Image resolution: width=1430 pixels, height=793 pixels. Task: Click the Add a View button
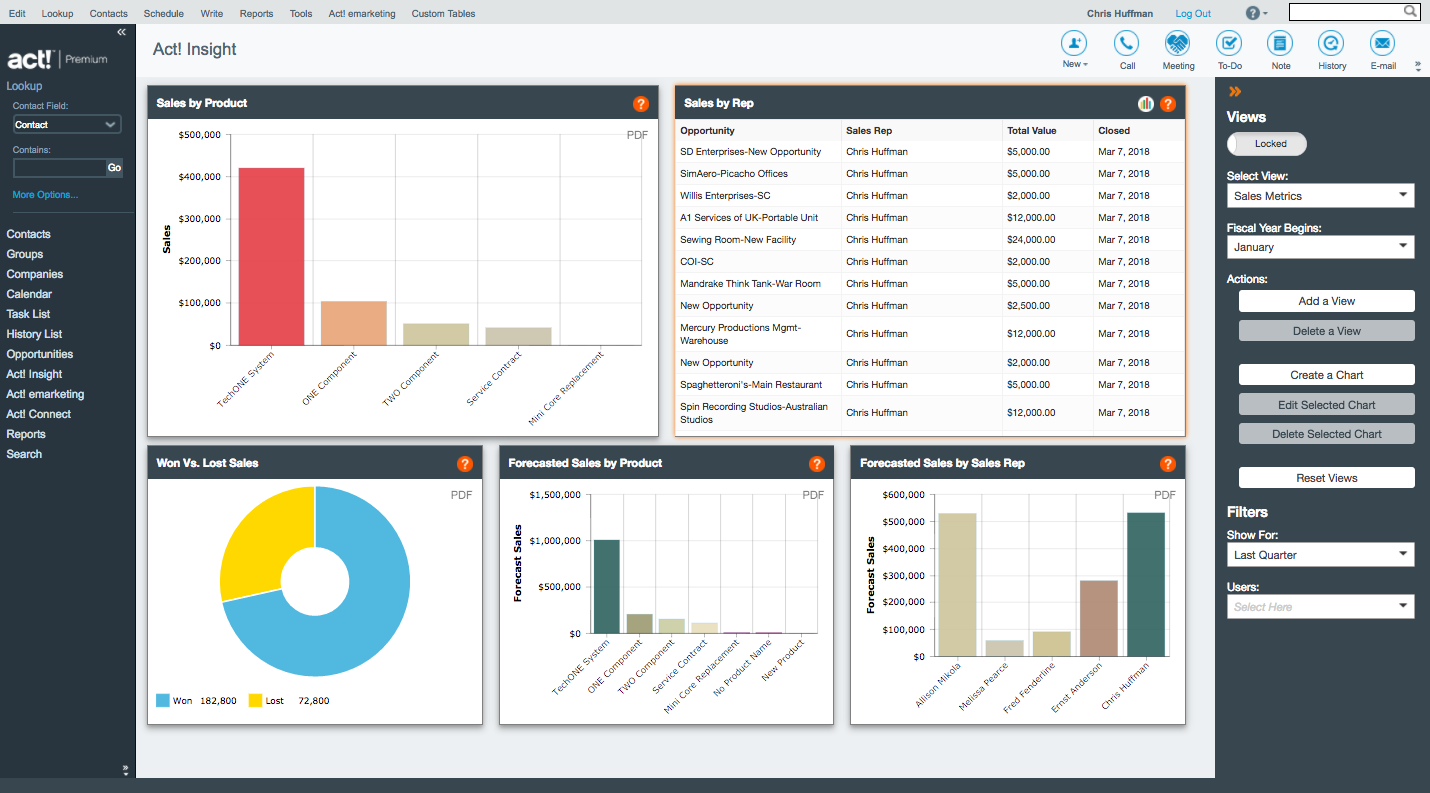[x=1327, y=301]
